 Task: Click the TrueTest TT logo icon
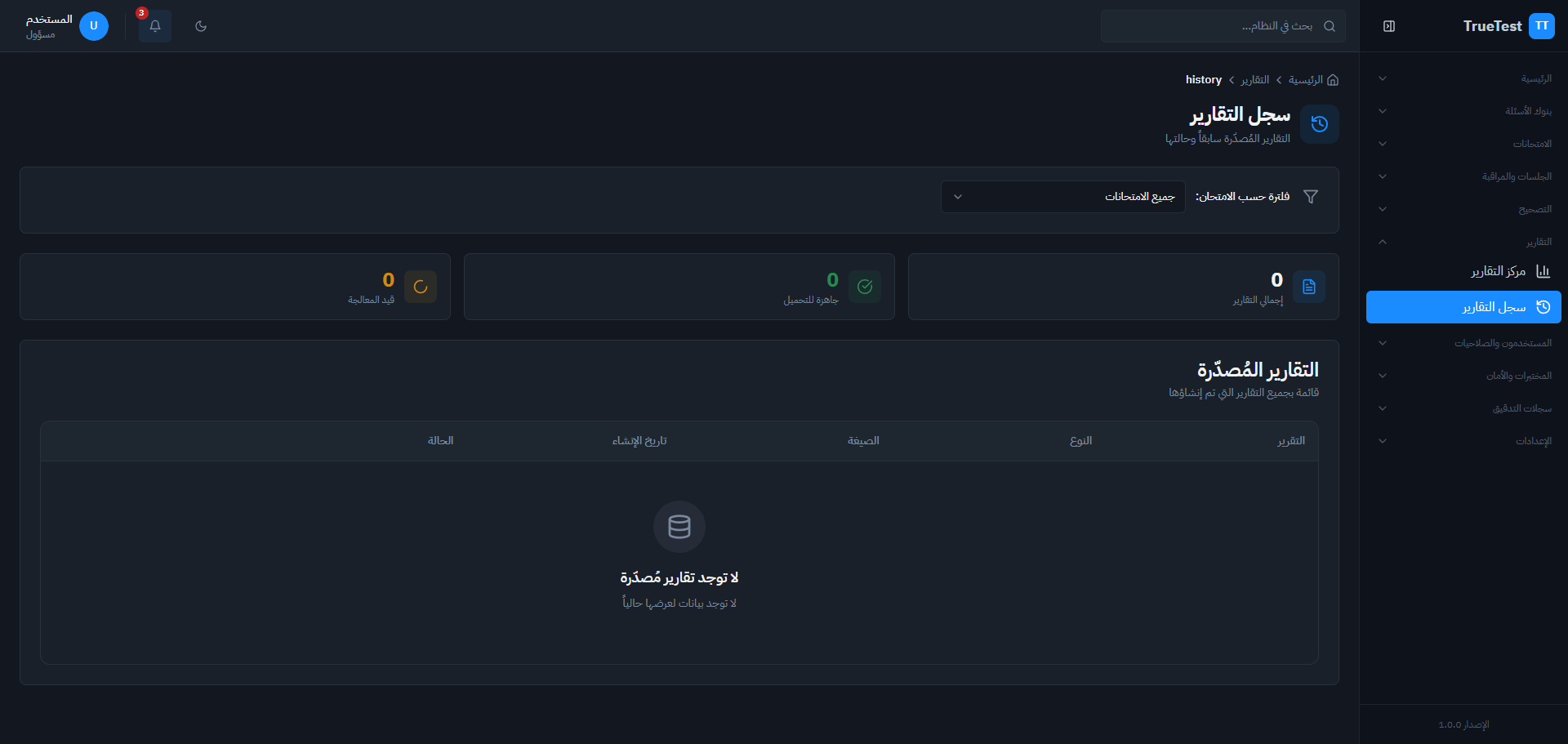point(1541,26)
